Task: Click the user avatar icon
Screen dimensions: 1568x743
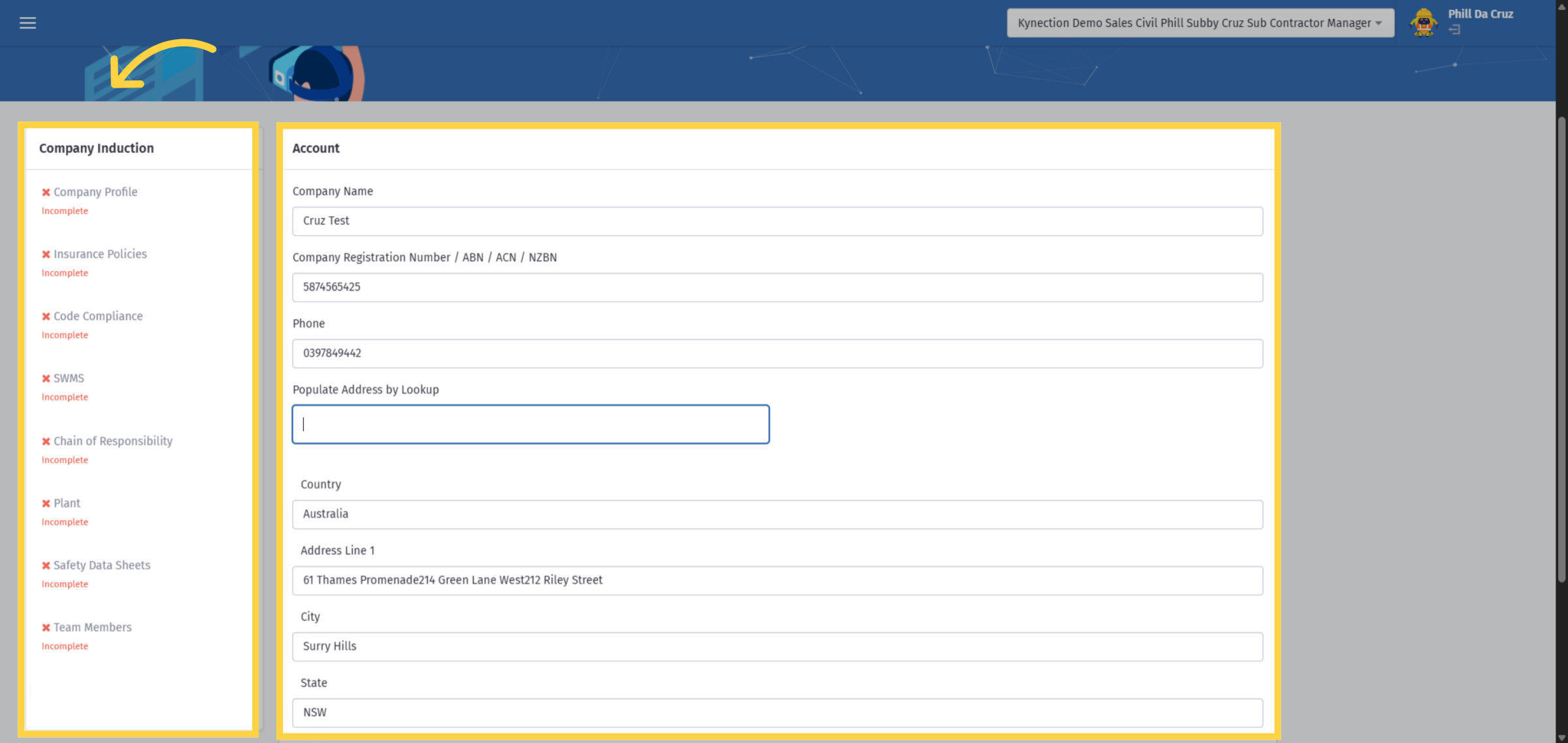Action: pos(1424,23)
